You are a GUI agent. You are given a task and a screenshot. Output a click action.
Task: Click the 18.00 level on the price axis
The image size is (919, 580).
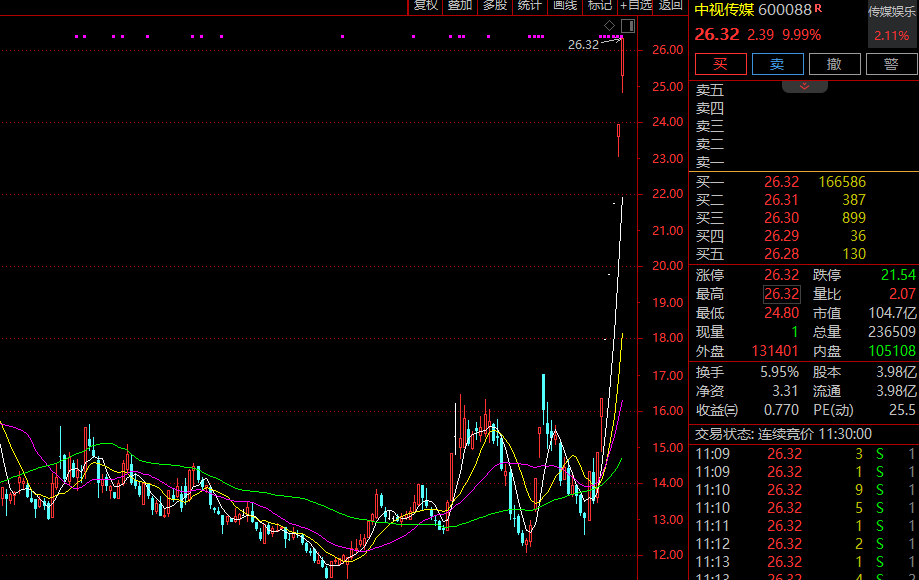(668, 338)
